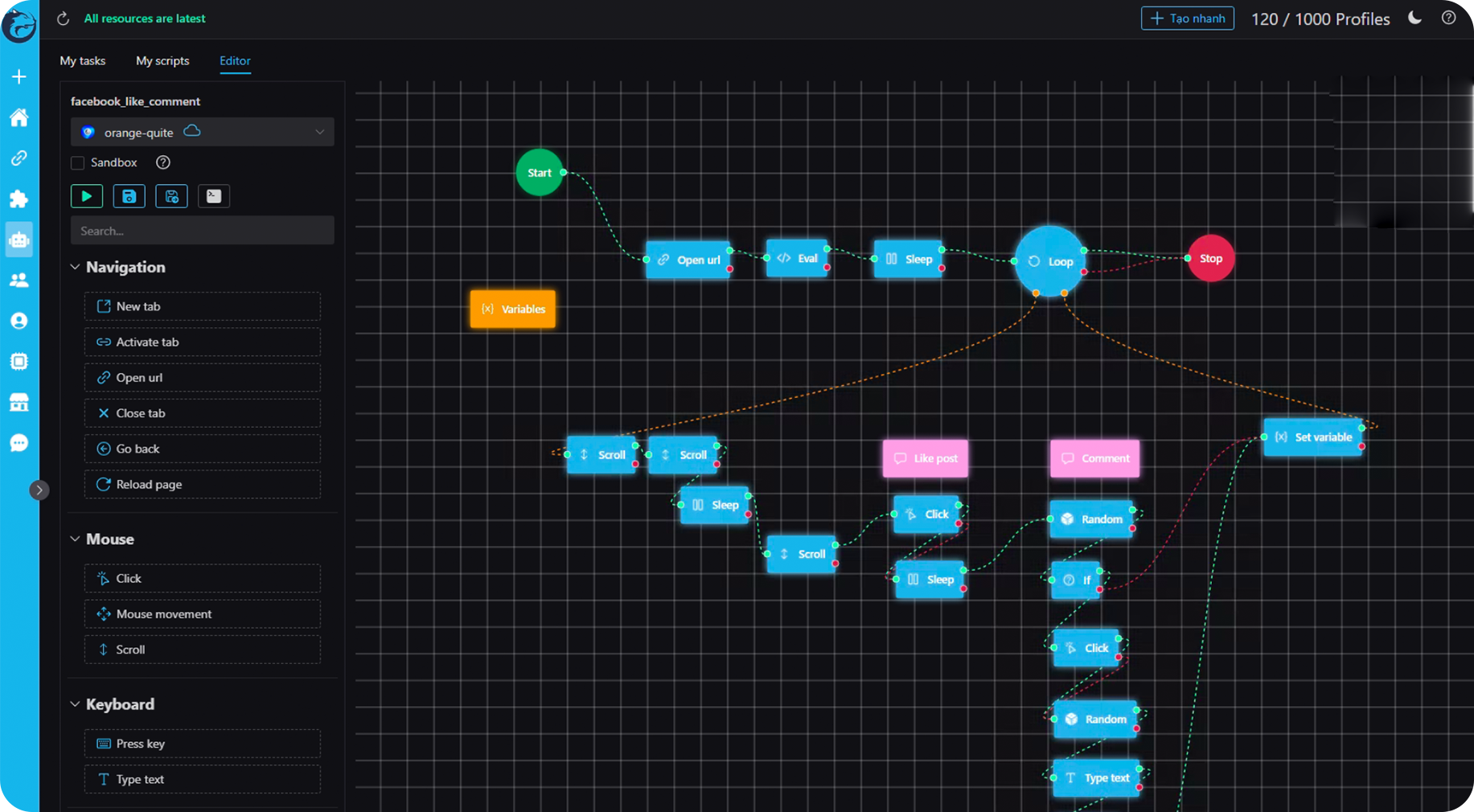This screenshot has width=1474, height=812.
Task: Switch to My tasks tab
Action: click(x=82, y=61)
